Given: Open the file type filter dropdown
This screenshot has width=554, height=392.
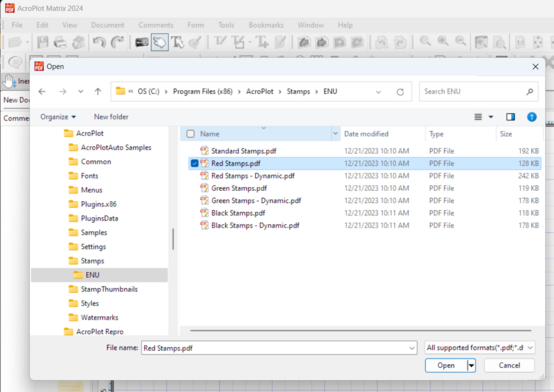Looking at the screenshot, I should tap(479, 348).
